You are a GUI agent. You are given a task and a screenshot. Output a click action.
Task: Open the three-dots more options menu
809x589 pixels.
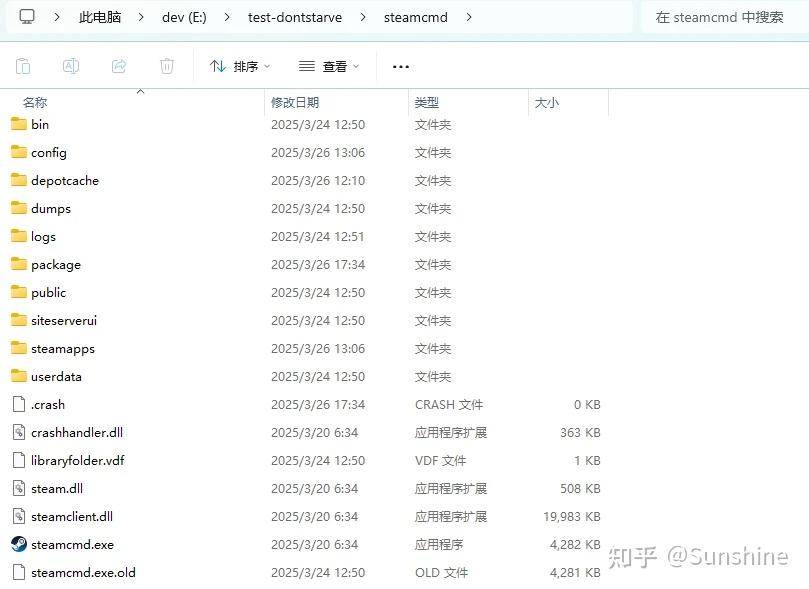[401, 67]
